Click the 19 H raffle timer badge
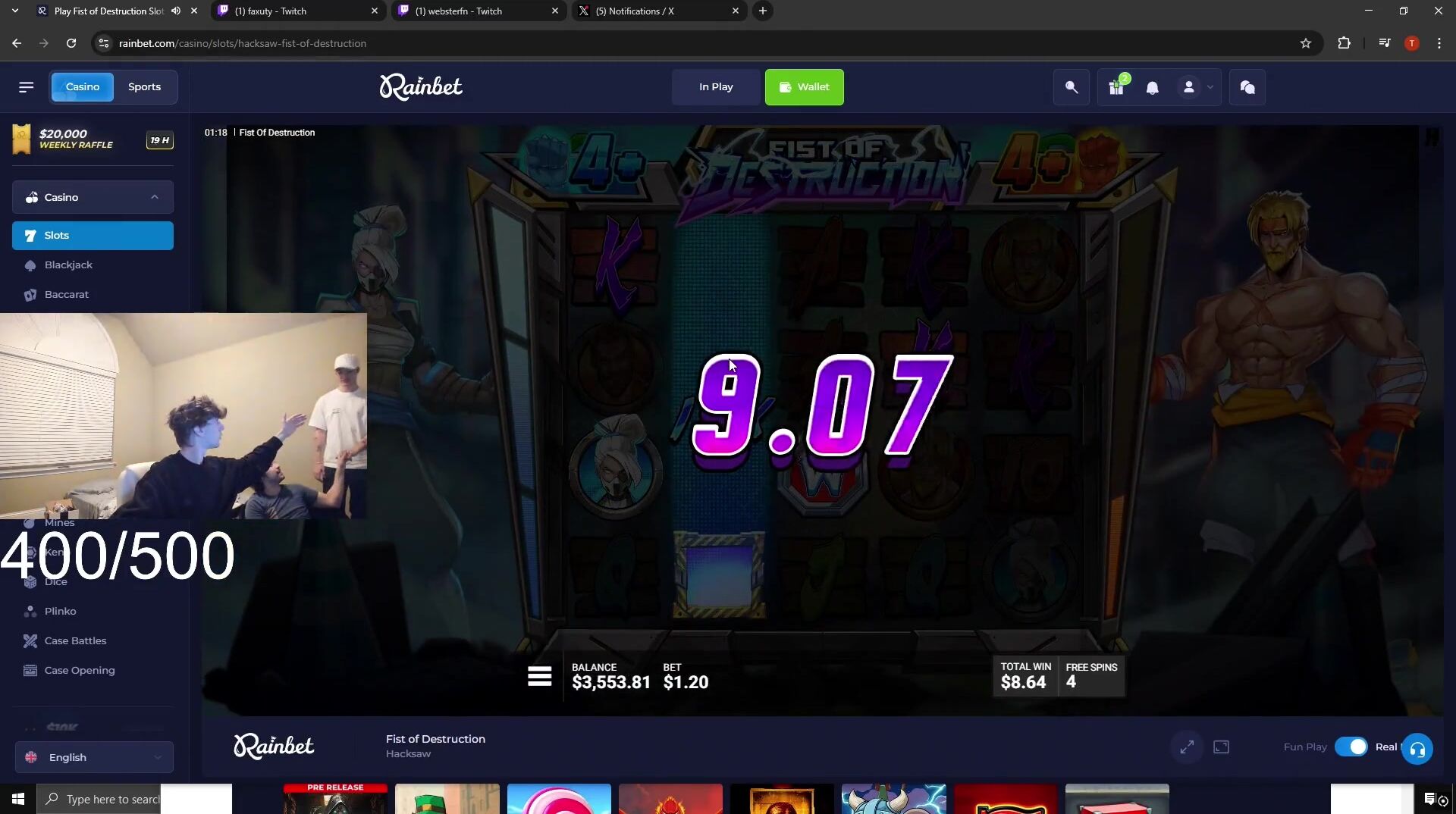 (x=159, y=140)
